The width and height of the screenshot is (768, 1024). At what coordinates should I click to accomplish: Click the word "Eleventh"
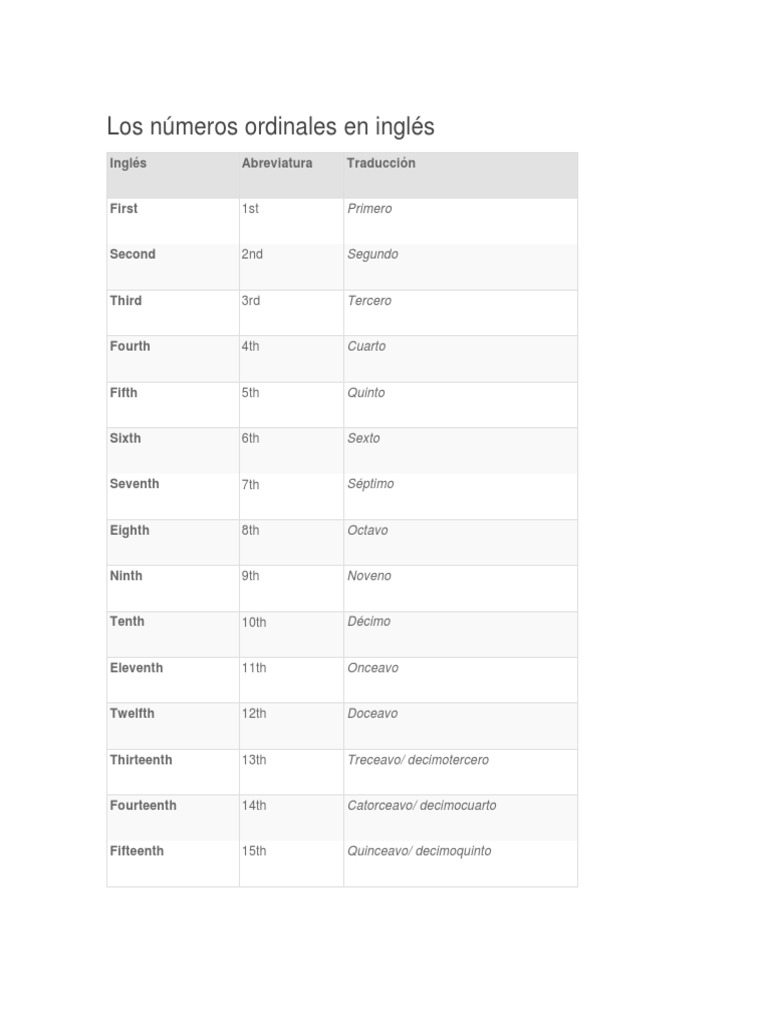[136, 668]
